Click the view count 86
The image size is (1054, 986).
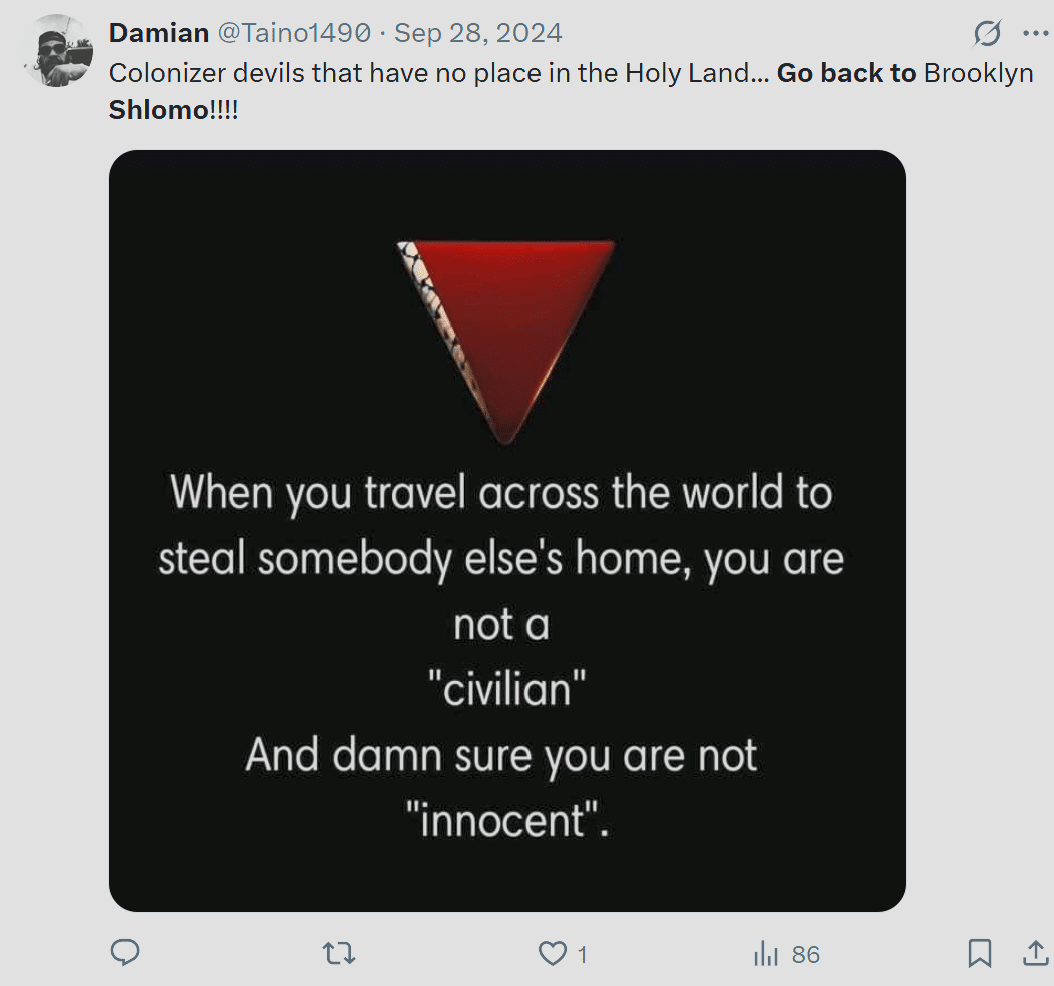click(805, 955)
